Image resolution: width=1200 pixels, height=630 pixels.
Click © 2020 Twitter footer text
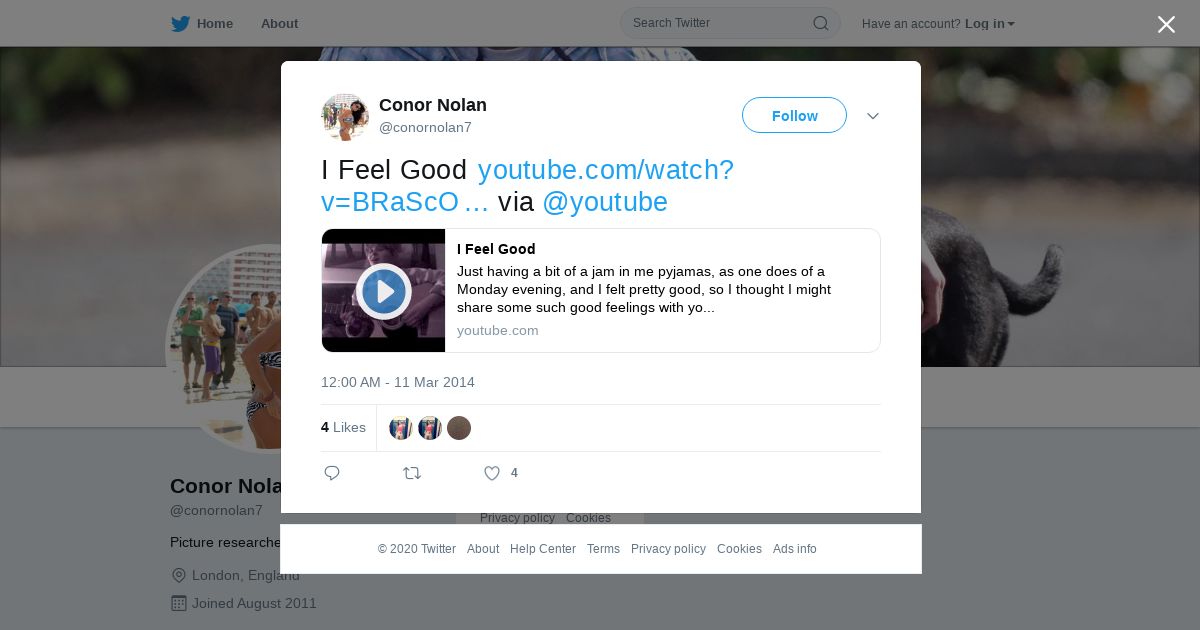(x=417, y=549)
